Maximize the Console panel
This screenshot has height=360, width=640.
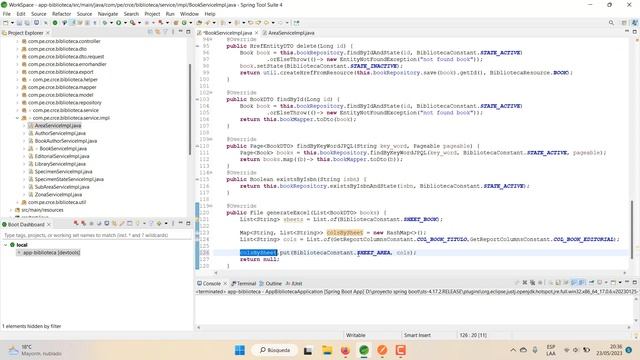tap(635, 282)
